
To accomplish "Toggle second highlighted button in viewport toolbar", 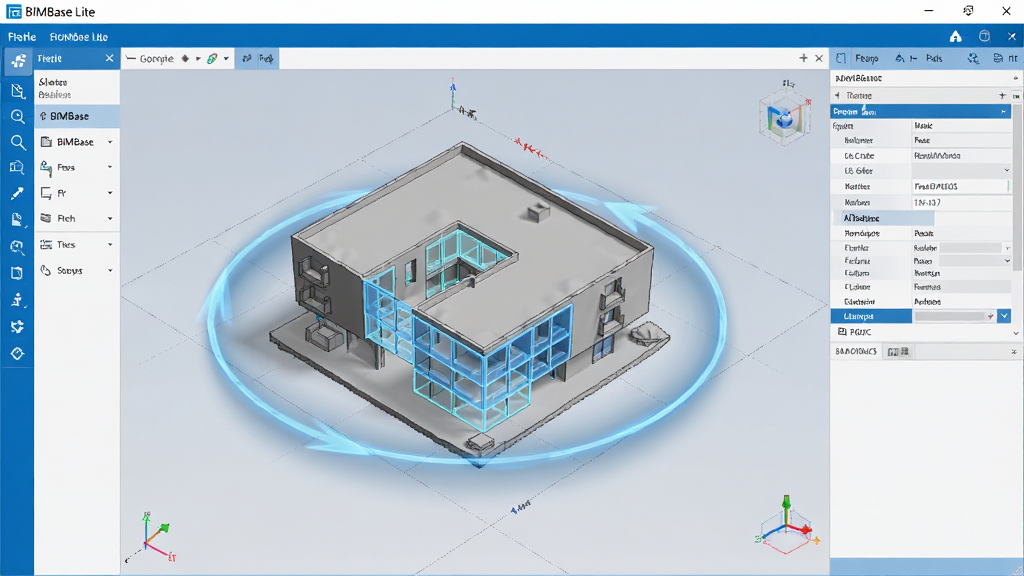I will [266, 58].
